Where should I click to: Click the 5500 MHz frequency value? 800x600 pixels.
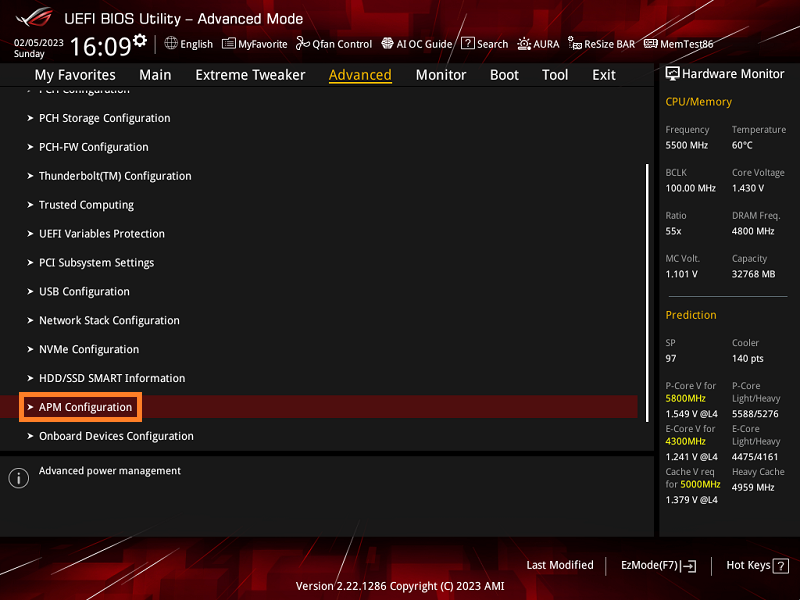(x=687, y=145)
